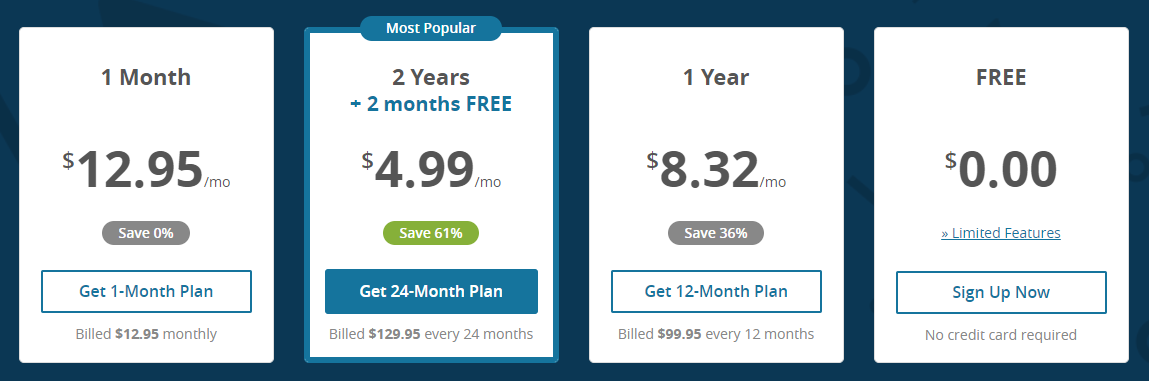Click the green Save 61% badge
This screenshot has width=1149, height=381.
pyautogui.click(x=431, y=233)
